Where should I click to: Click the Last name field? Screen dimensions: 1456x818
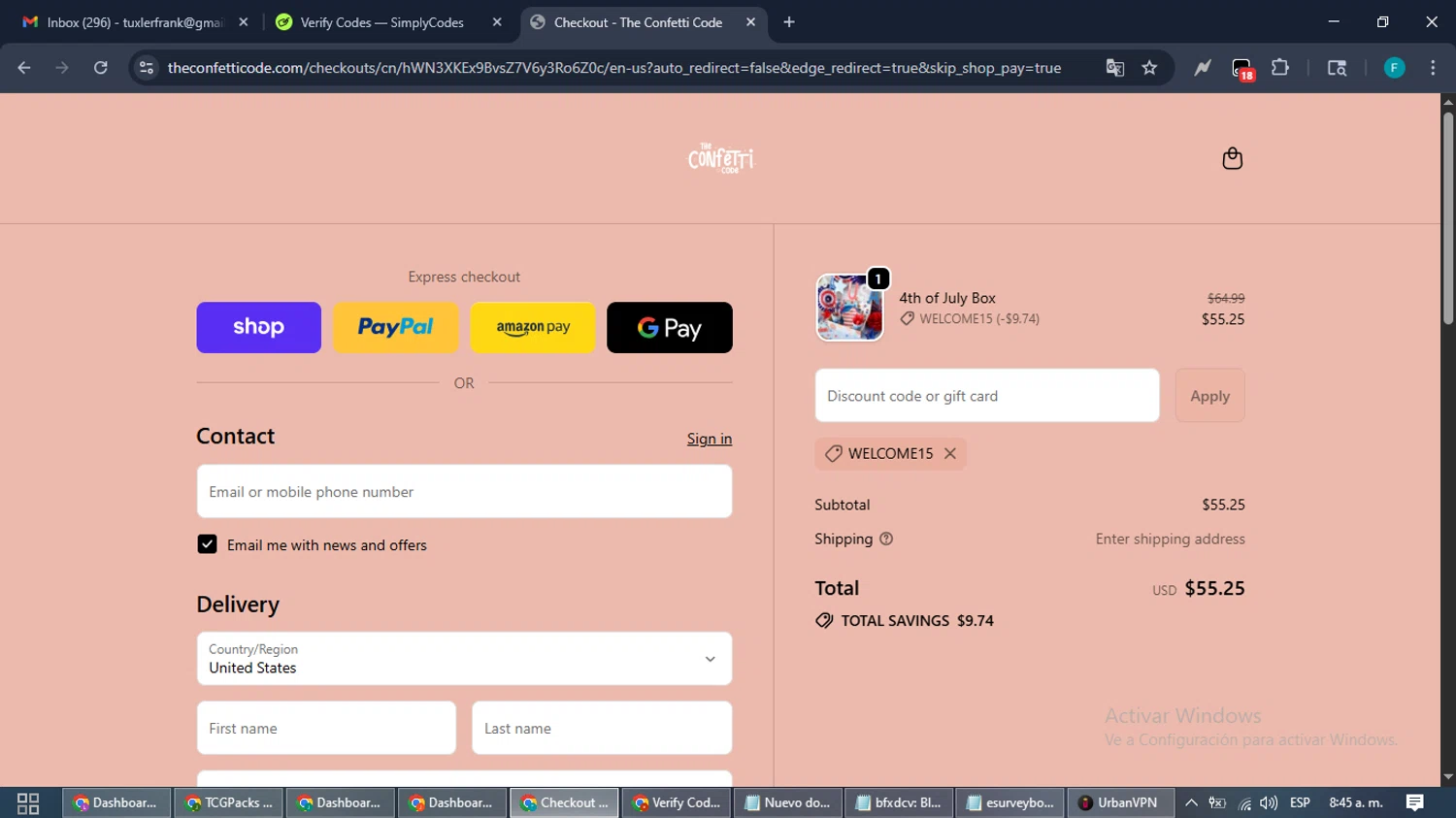tap(602, 728)
